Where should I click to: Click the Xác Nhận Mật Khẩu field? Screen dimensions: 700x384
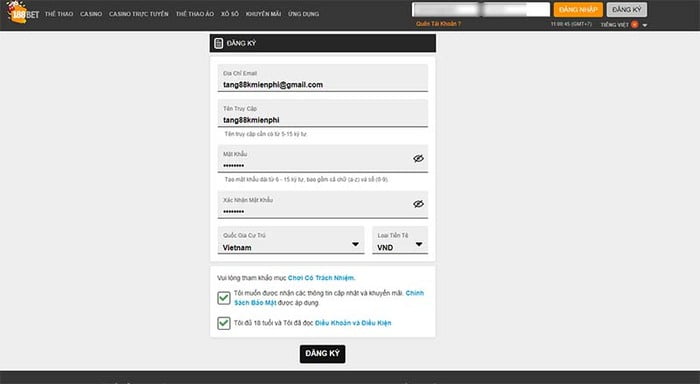[x=323, y=205]
